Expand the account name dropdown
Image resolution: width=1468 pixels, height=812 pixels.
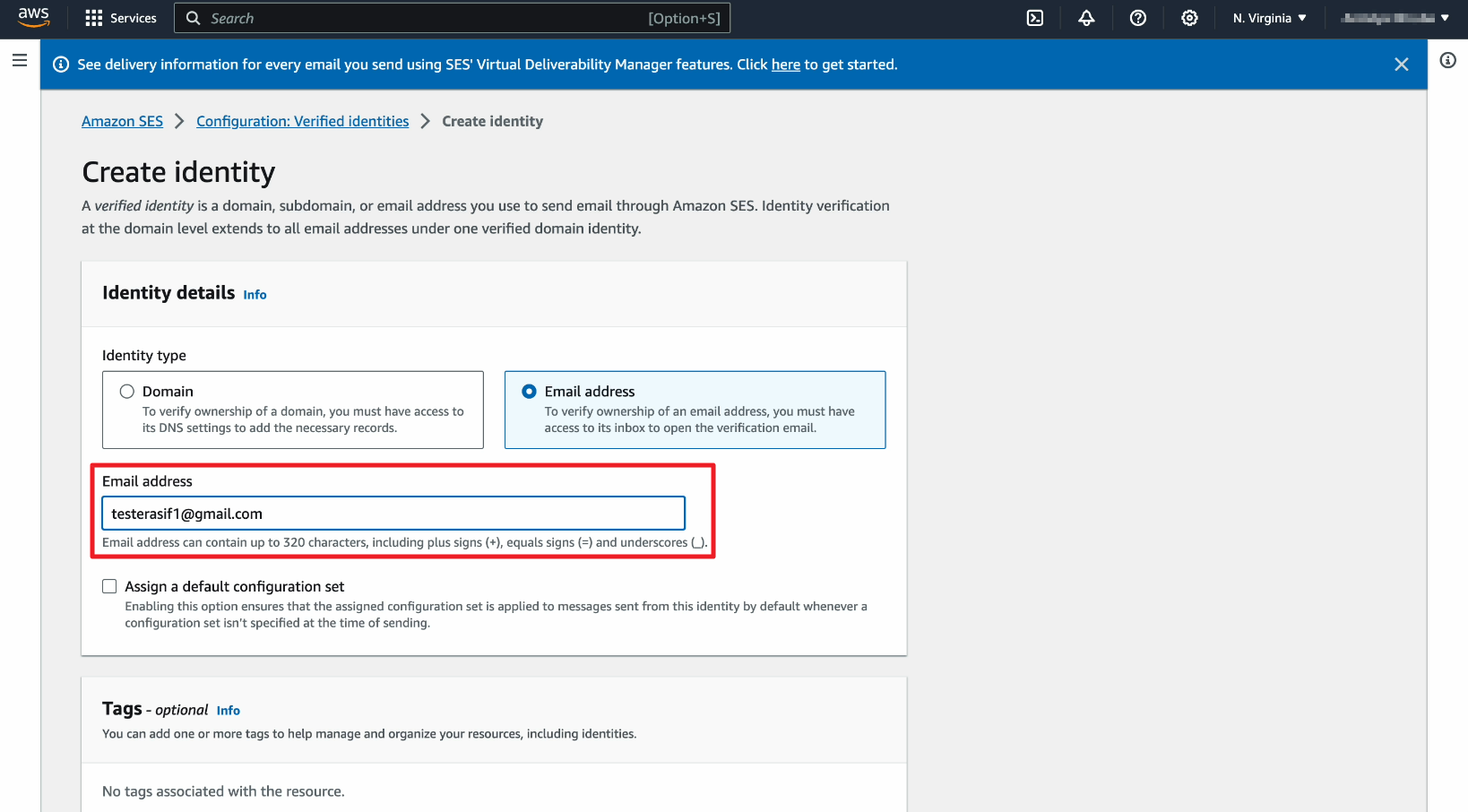pyautogui.click(x=1395, y=18)
